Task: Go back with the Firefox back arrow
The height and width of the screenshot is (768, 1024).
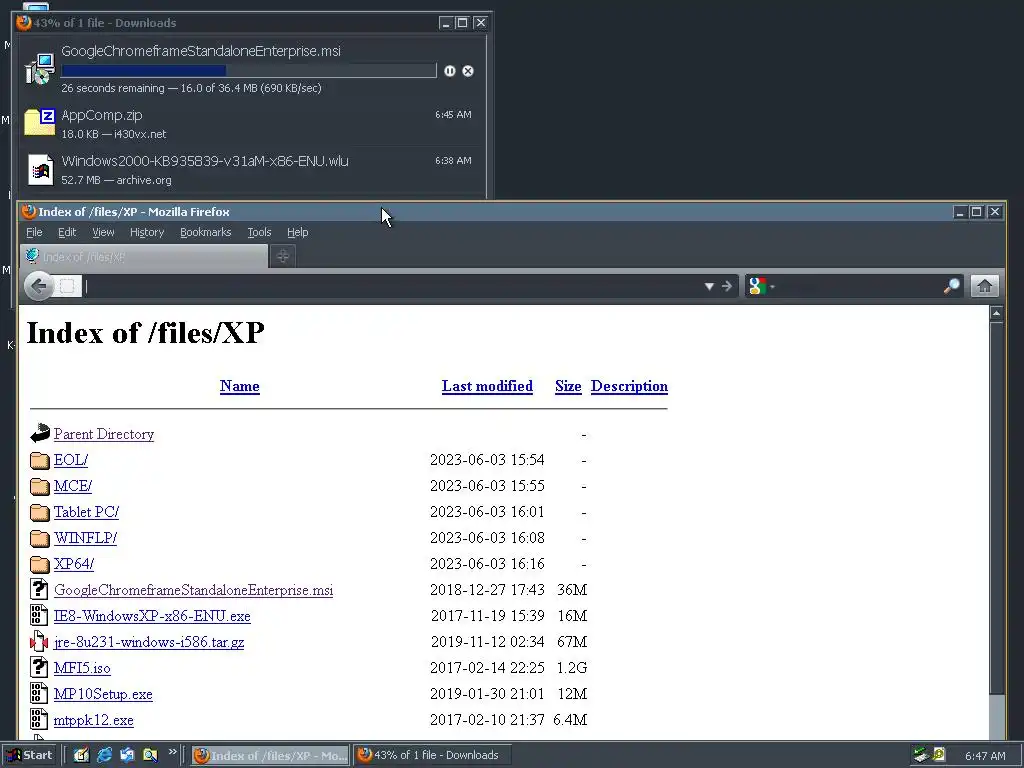Action: coord(39,285)
